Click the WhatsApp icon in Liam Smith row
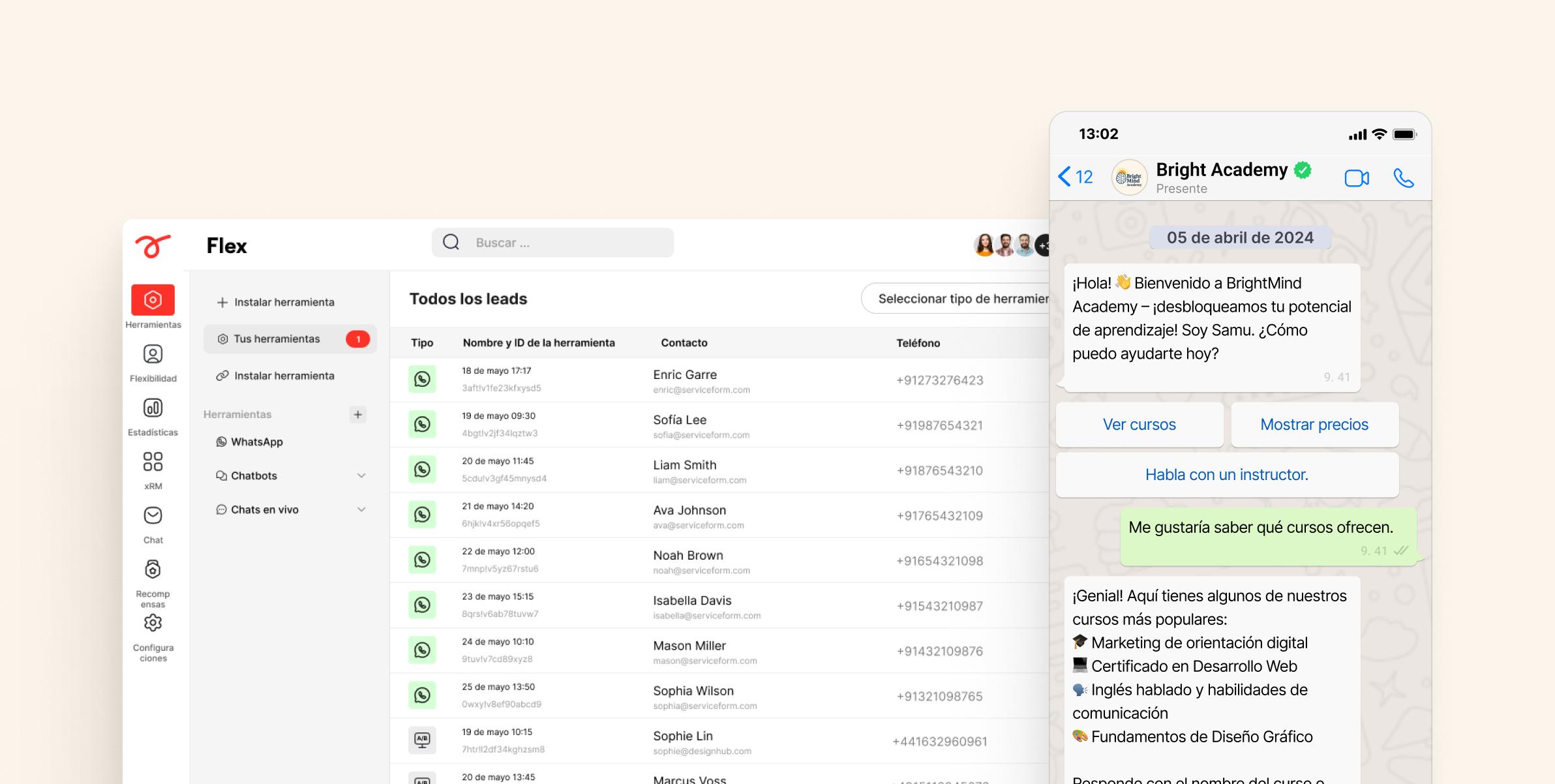The width and height of the screenshot is (1555, 784). pos(422,469)
